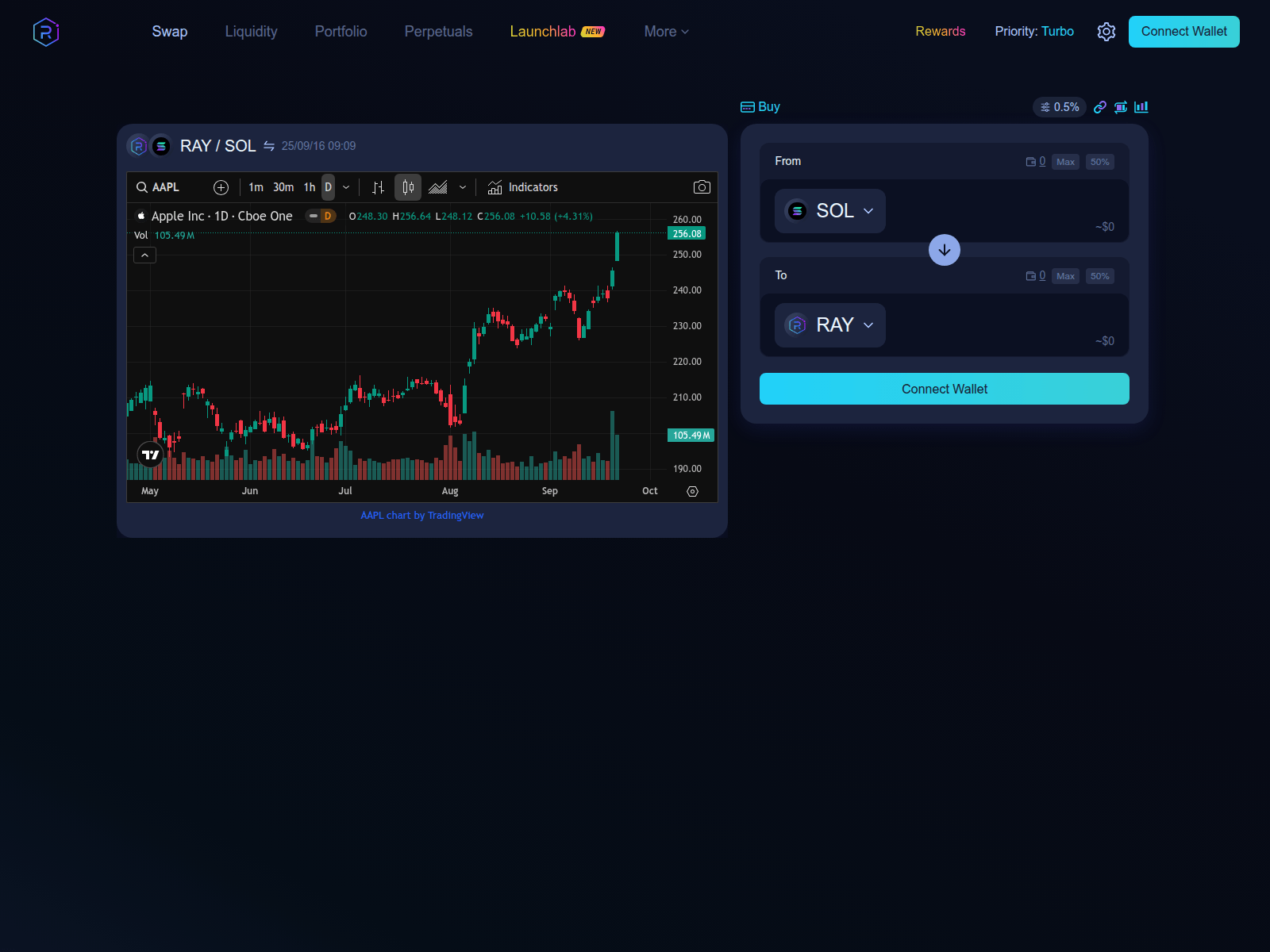Expand the More menu
The height and width of the screenshot is (952, 1270).
[667, 32]
